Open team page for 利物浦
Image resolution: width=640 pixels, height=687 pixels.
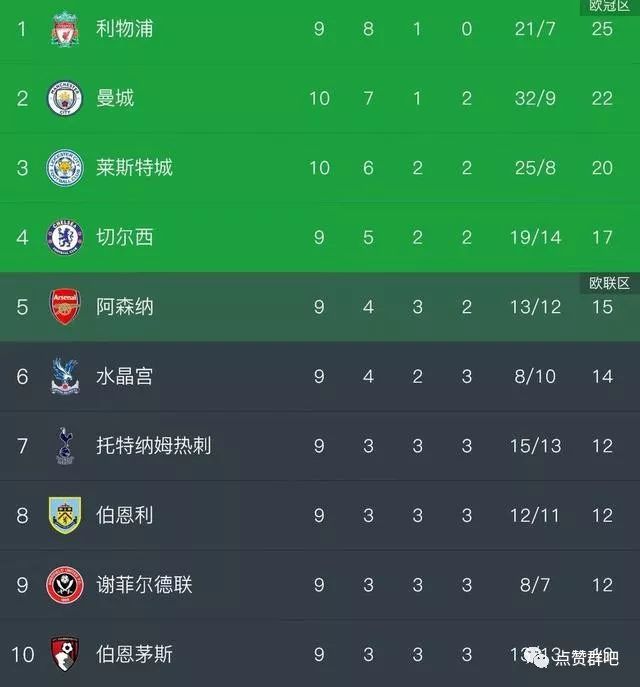[x=125, y=29]
